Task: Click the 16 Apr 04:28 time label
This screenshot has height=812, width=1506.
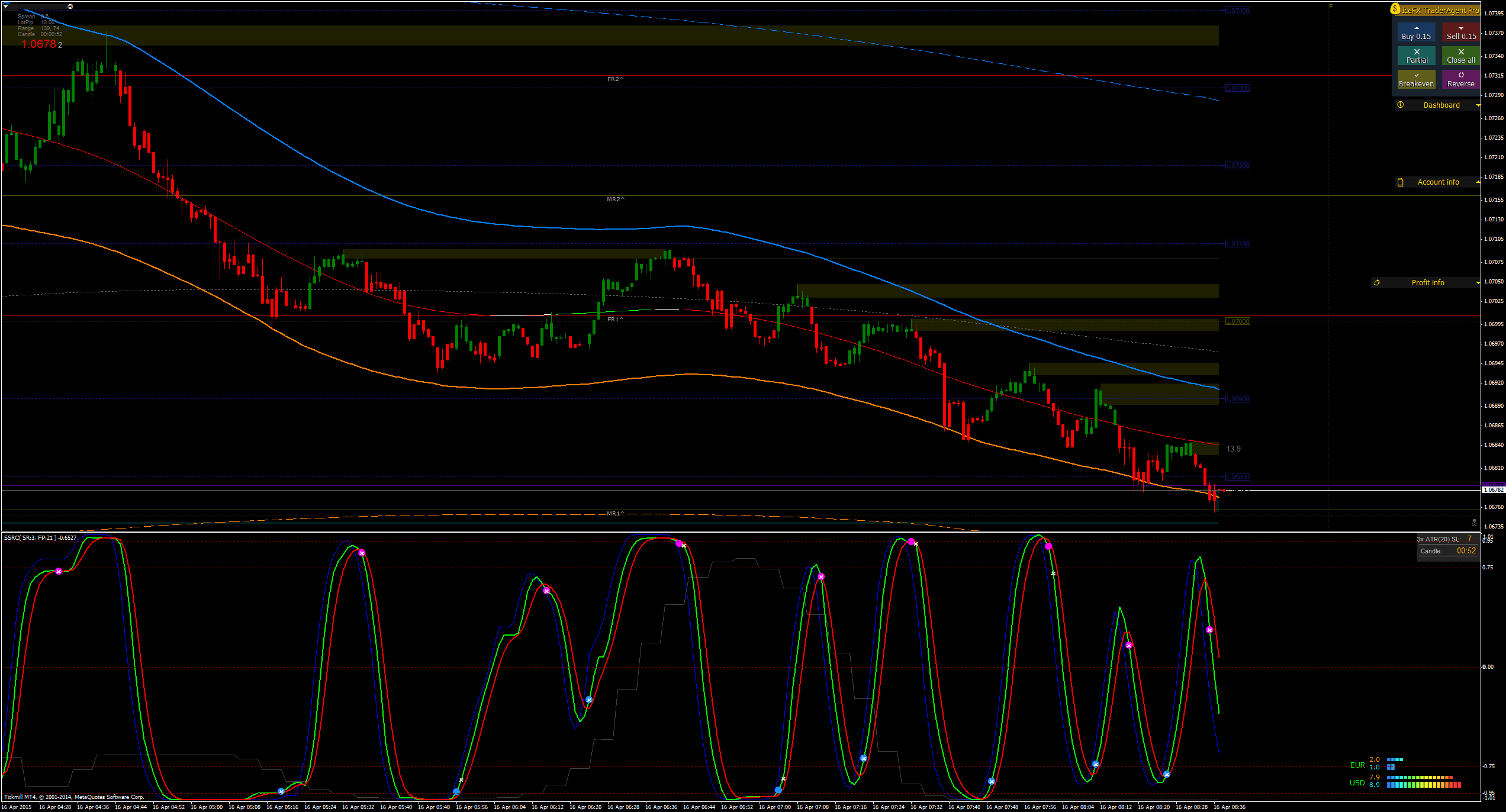Action: tap(55, 807)
